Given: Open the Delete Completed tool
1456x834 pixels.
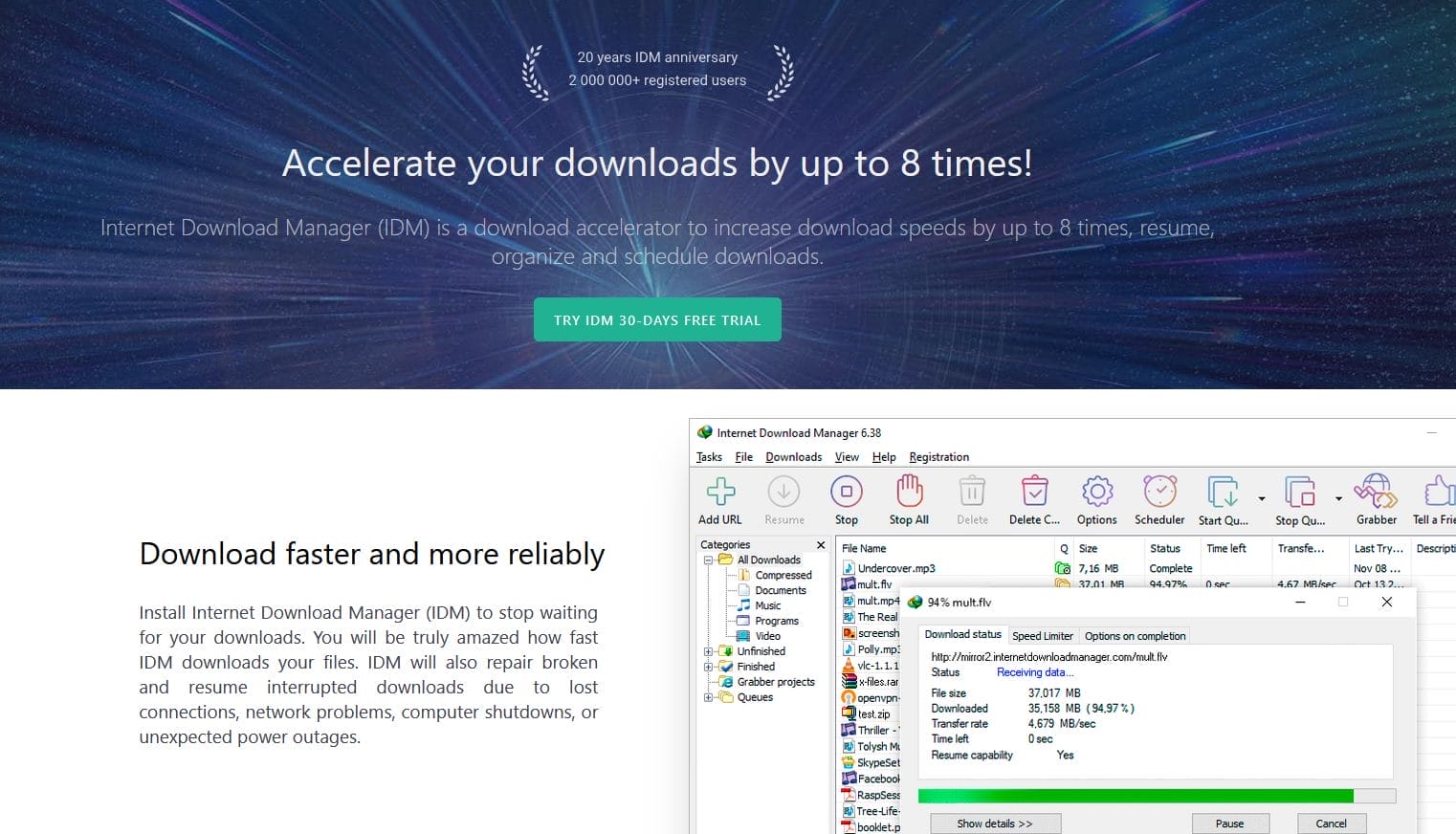Looking at the screenshot, I should tap(1034, 493).
